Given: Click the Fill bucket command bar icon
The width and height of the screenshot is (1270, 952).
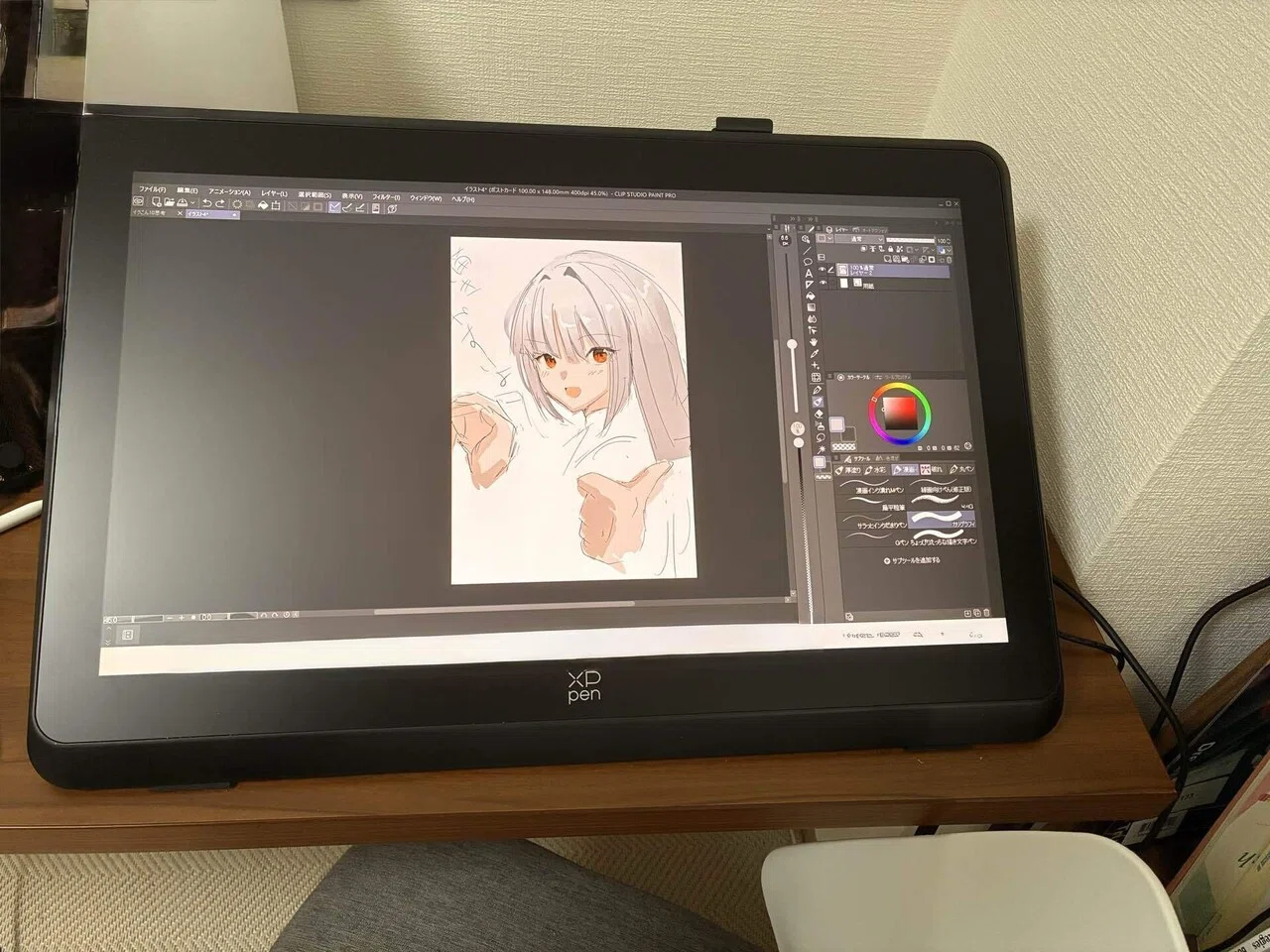Looking at the screenshot, I should click(263, 205).
